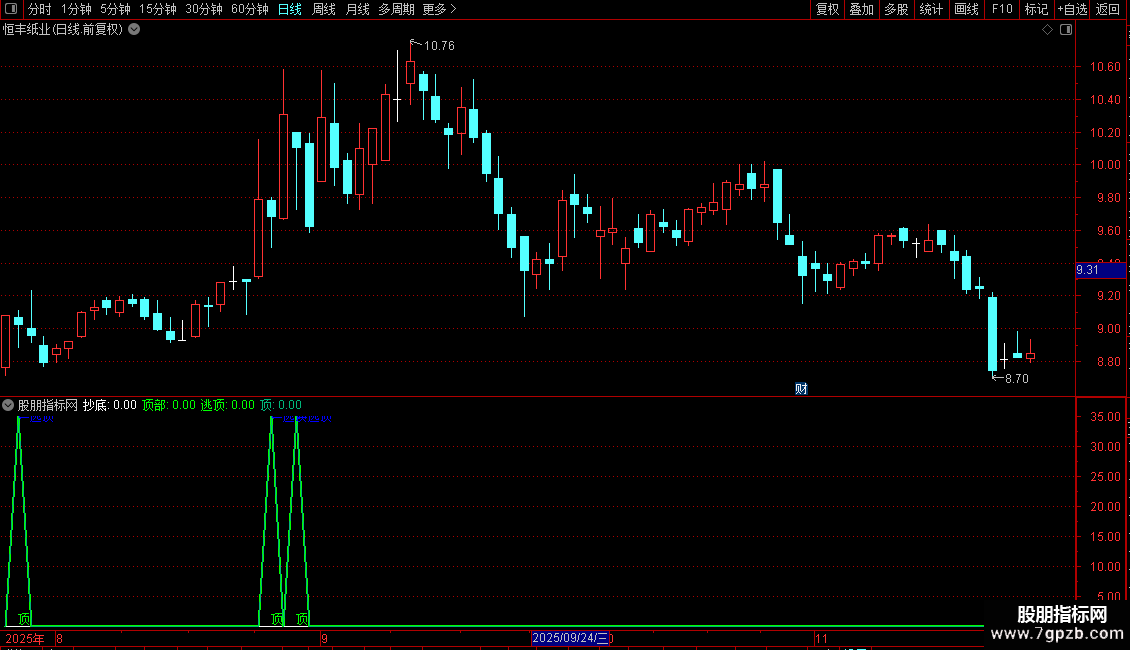Select the 30分钟 period
The image size is (1130, 650).
[x=204, y=9]
